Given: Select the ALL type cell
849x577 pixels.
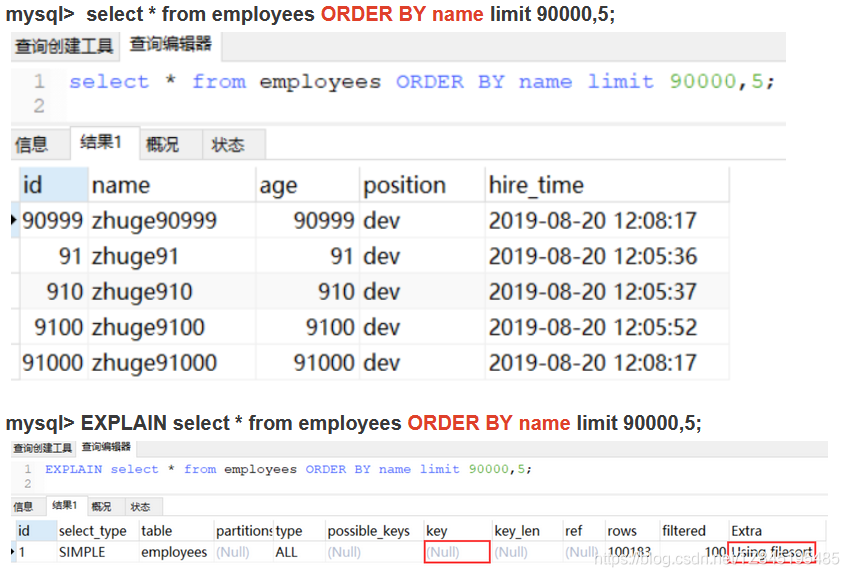Looking at the screenshot, I should pyautogui.click(x=299, y=552).
